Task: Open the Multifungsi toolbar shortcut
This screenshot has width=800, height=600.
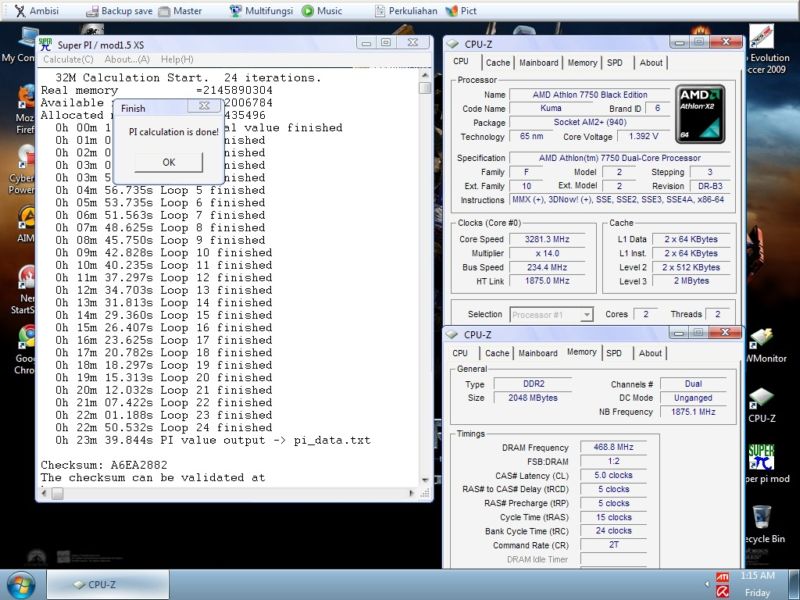Action: pyautogui.click(x=261, y=11)
